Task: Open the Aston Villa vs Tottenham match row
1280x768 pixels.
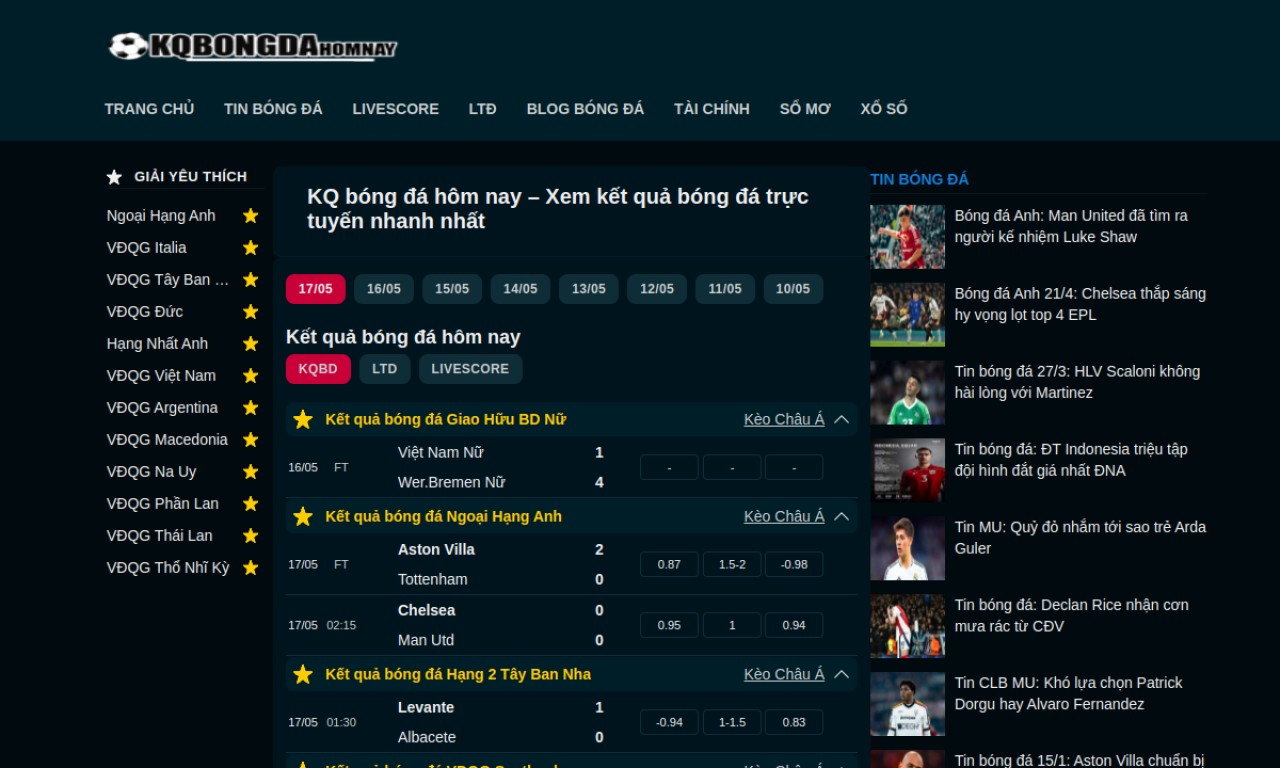Action: [572, 564]
